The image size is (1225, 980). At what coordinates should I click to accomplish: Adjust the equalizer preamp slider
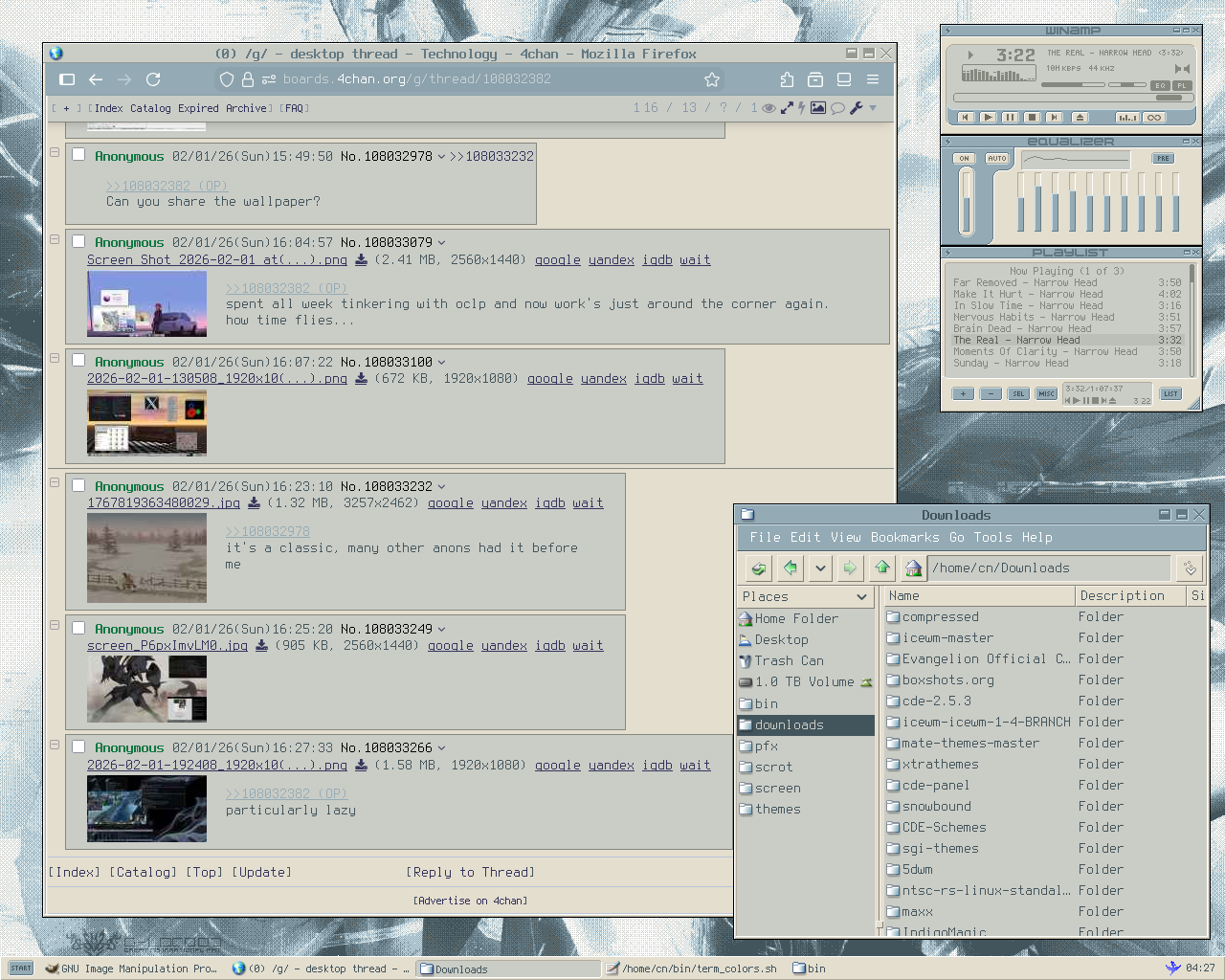[x=967, y=202]
